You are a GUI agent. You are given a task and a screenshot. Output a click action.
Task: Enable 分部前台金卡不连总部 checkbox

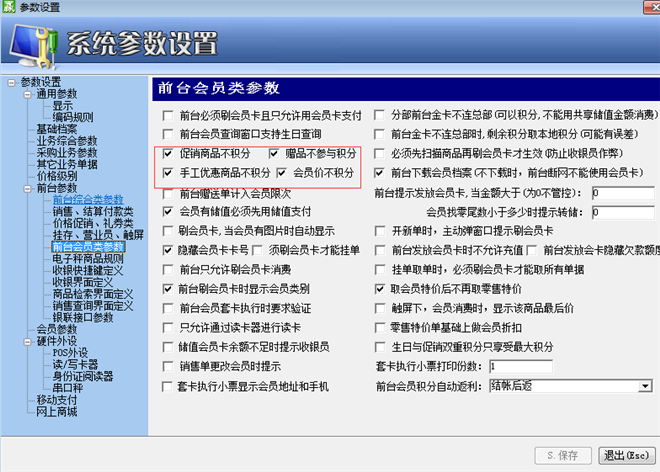click(379, 115)
